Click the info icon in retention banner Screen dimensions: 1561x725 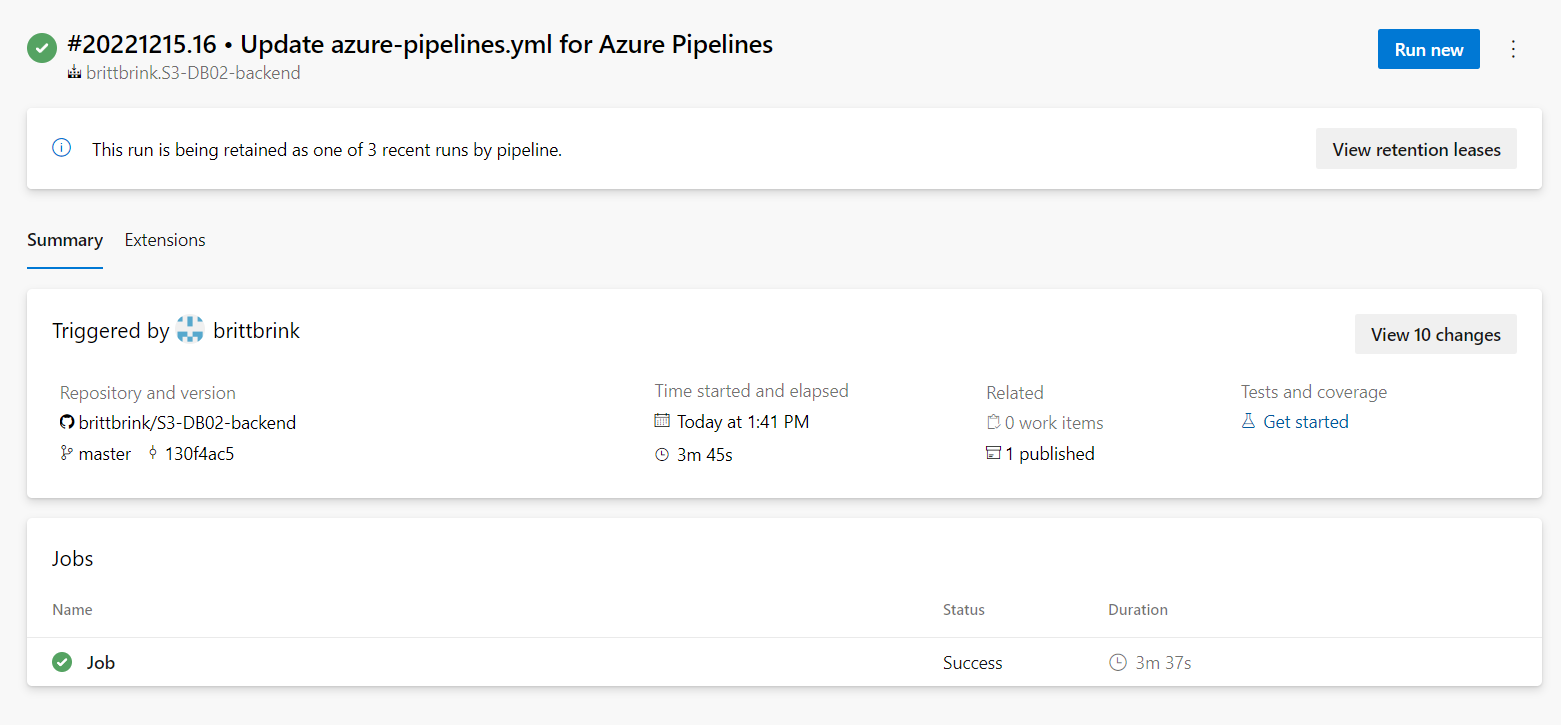point(62,148)
